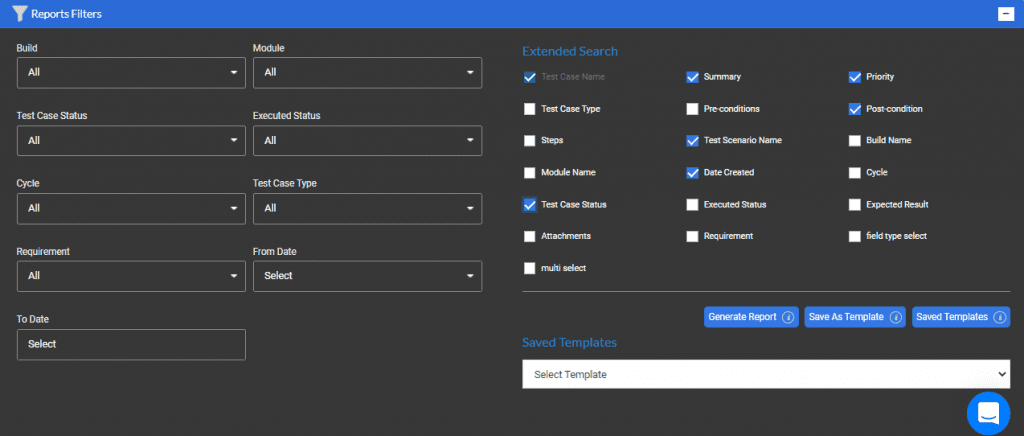This screenshot has height=436, width=1024.
Task: Click the Generate Report button
Action: (x=751, y=317)
